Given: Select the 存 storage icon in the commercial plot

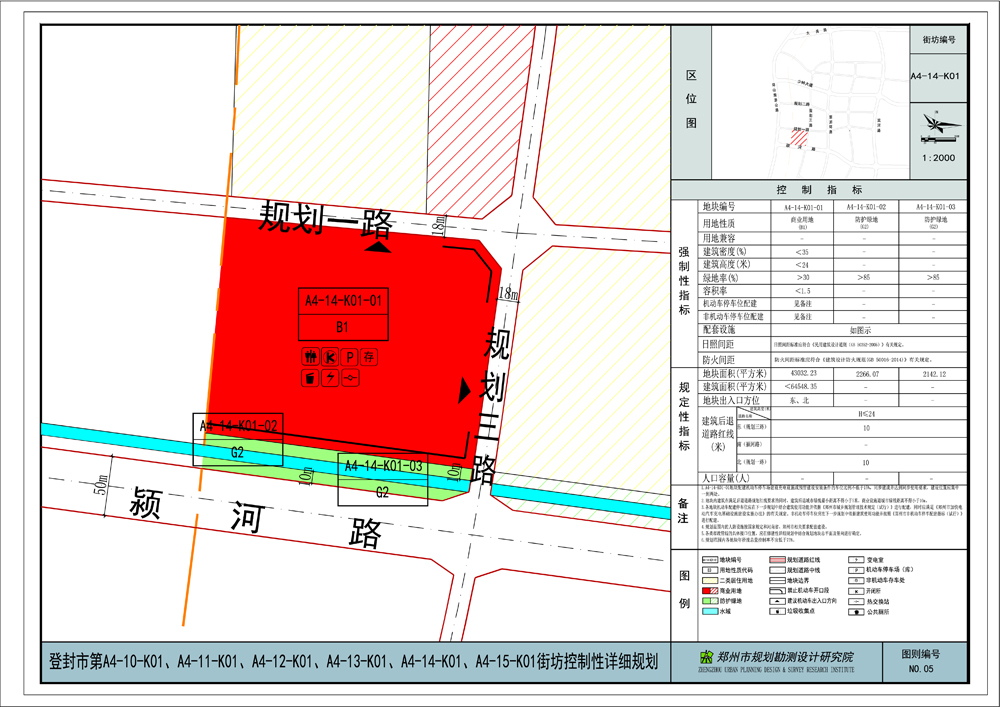Looking at the screenshot, I should point(369,357).
